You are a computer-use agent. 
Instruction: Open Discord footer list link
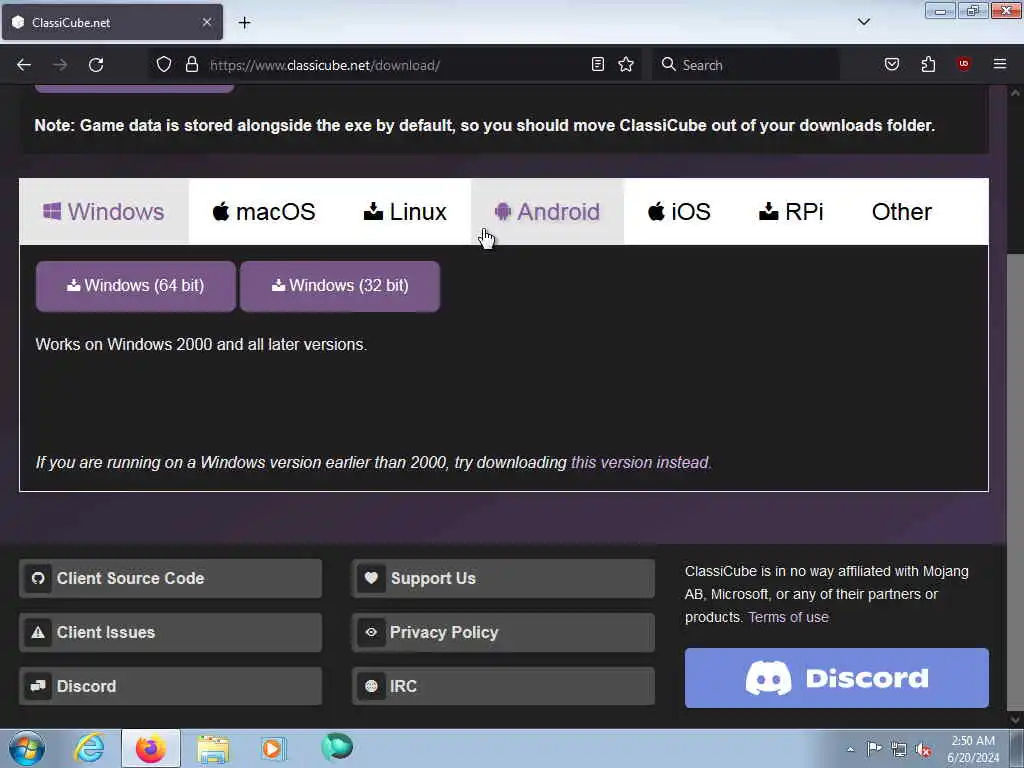coord(170,686)
